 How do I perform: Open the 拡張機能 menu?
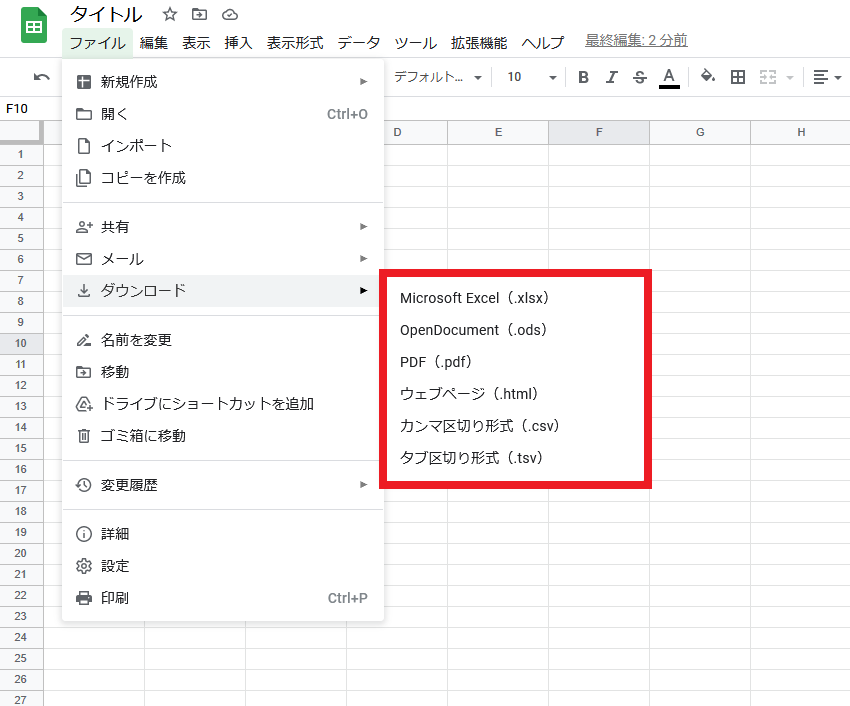coord(479,43)
